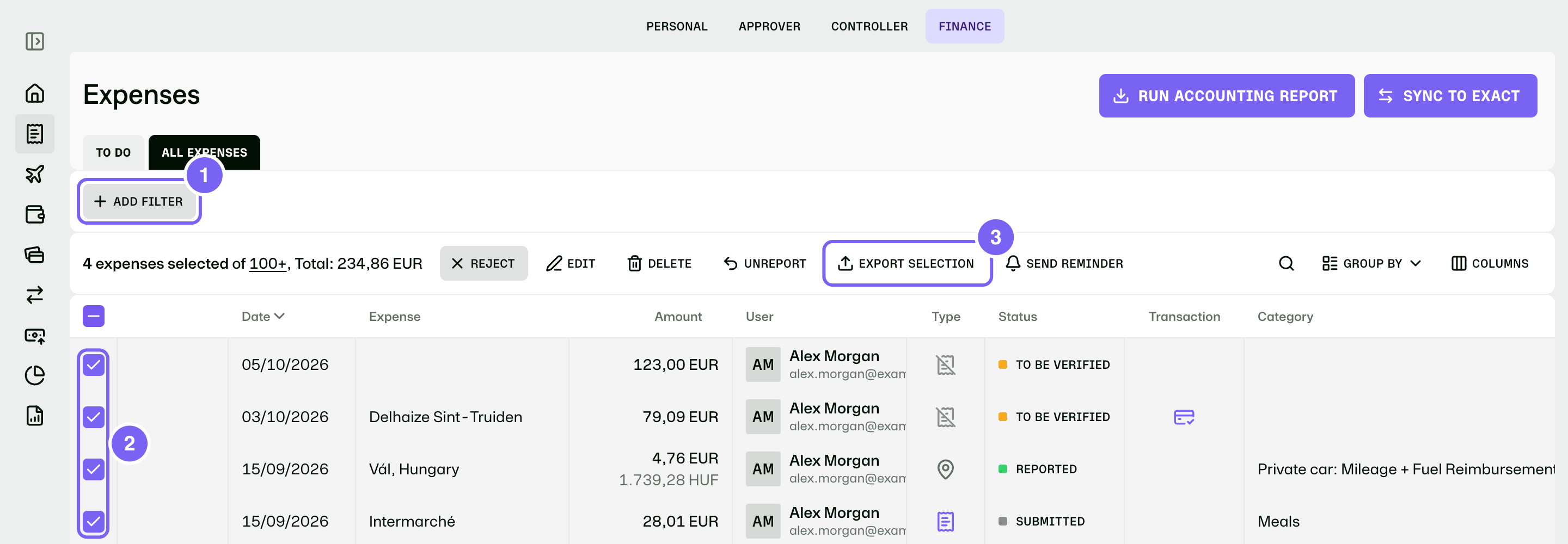Click Unreport button
1568x544 pixels.
(765, 263)
